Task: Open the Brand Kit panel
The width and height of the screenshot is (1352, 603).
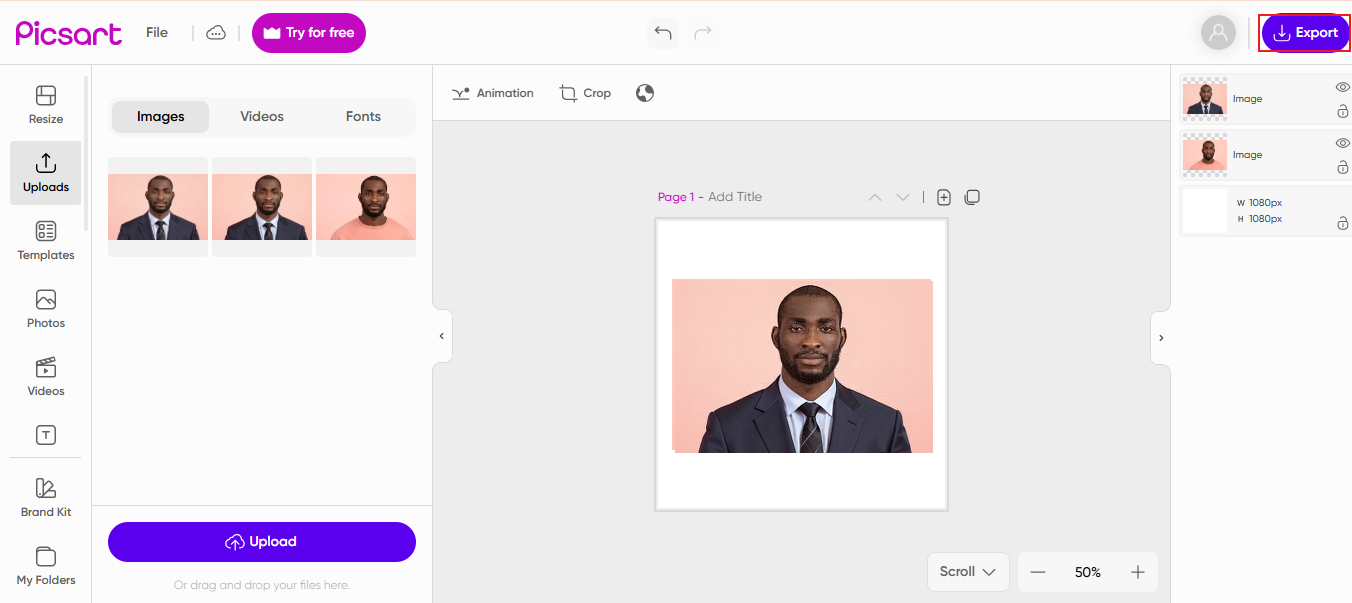Action: [45, 496]
